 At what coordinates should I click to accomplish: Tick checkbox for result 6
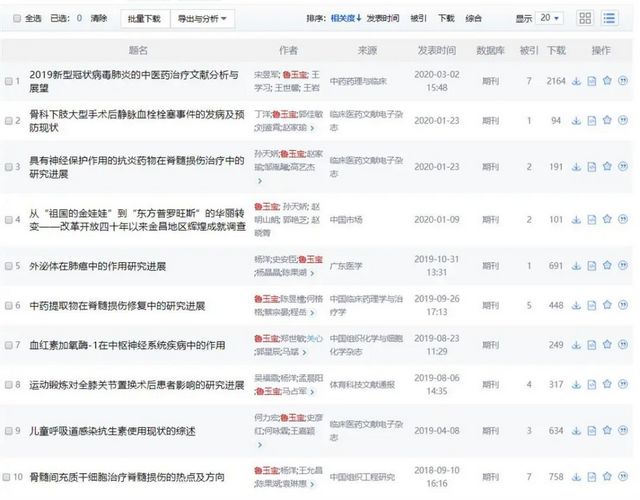click(x=9, y=306)
